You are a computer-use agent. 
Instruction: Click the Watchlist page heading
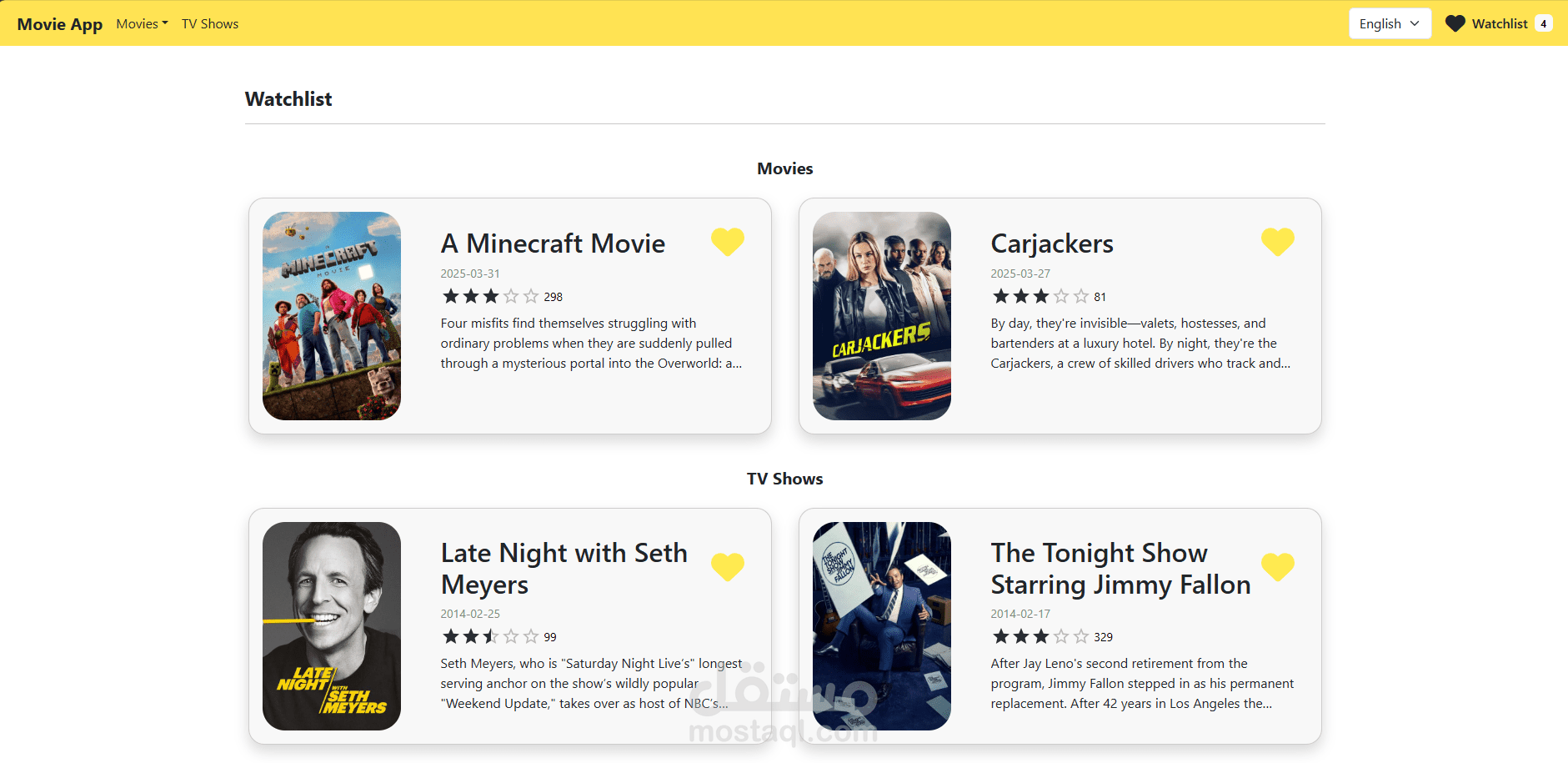click(x=288, y=99)
